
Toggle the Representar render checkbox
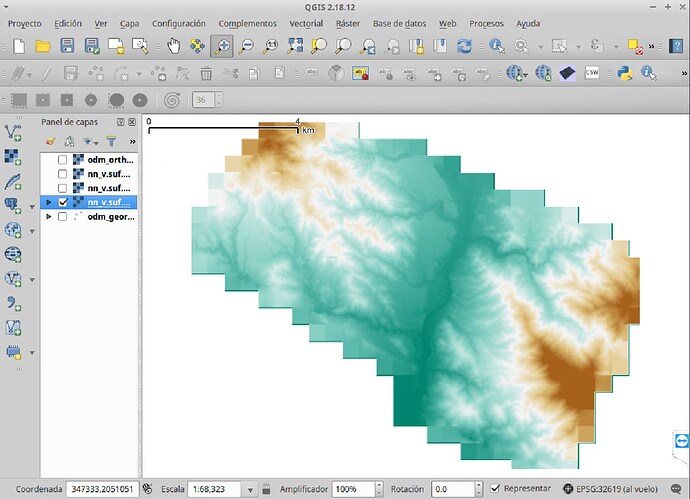(x=496, y=488)
